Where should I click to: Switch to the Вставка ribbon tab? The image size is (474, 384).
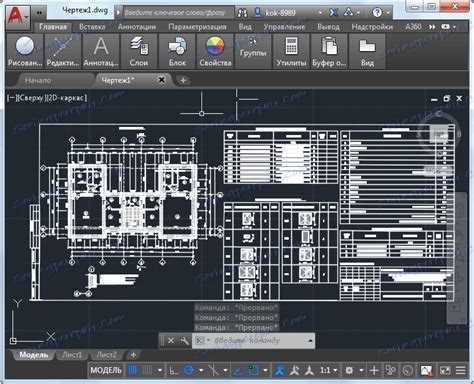(92, 27)
